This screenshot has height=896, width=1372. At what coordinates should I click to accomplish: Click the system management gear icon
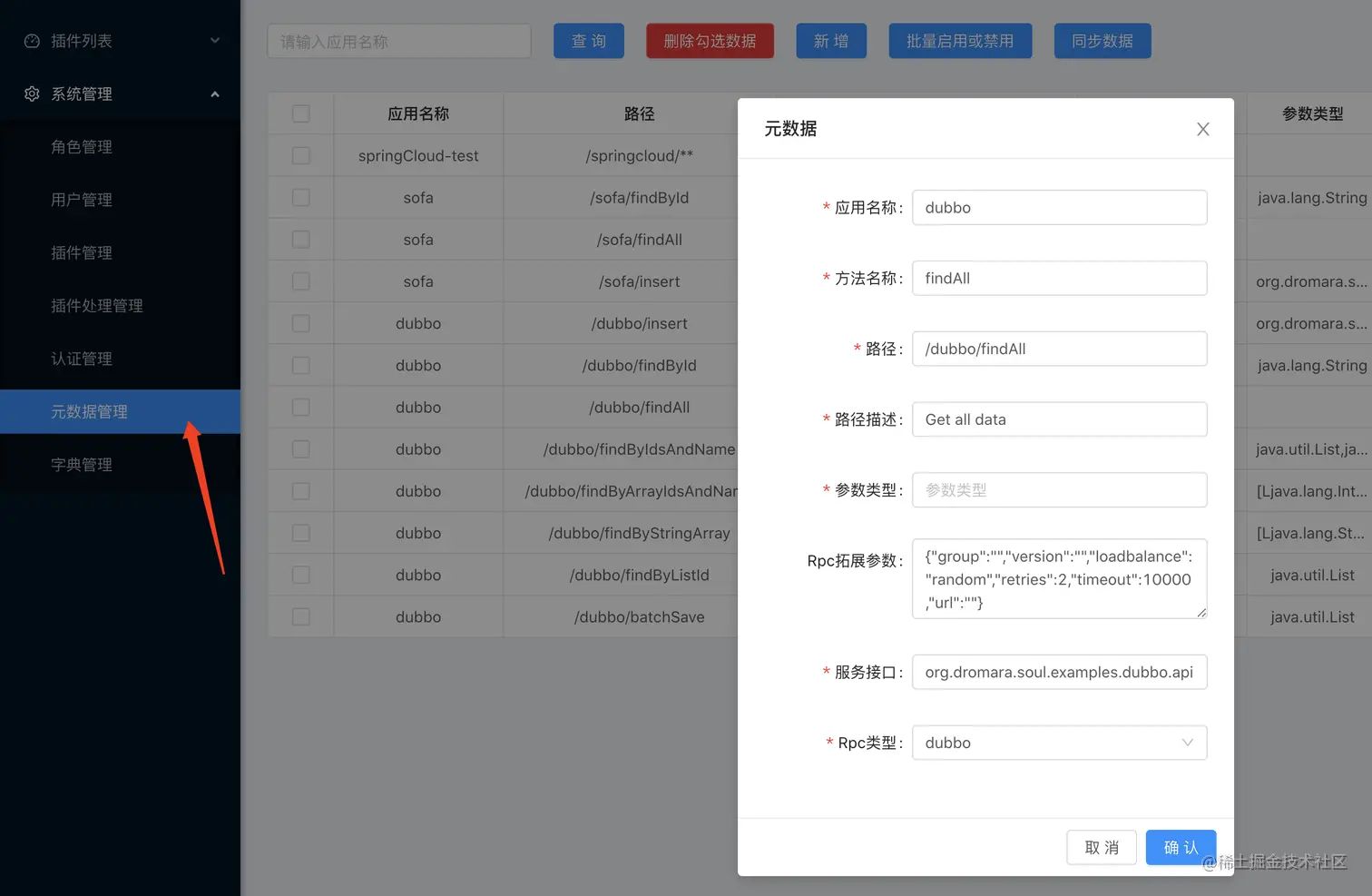point(32,94)
